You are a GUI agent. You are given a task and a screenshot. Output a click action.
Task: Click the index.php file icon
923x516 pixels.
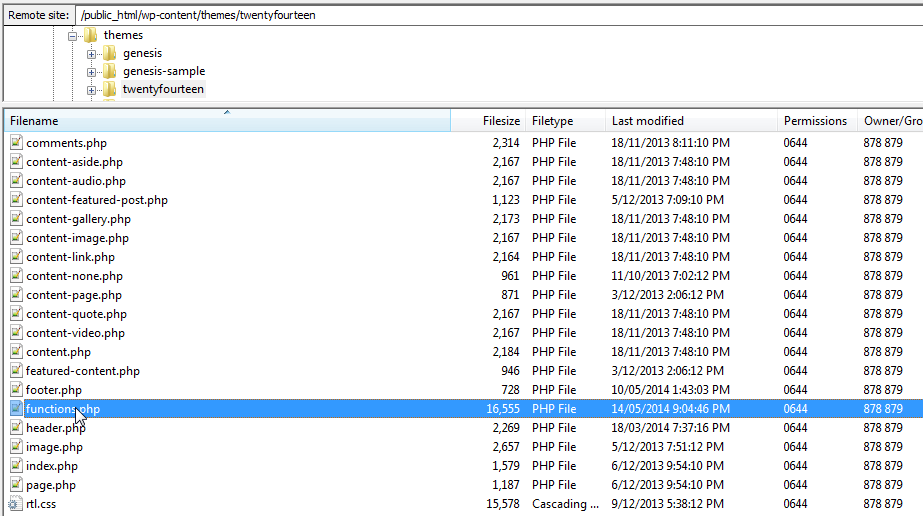click(16, 466)
